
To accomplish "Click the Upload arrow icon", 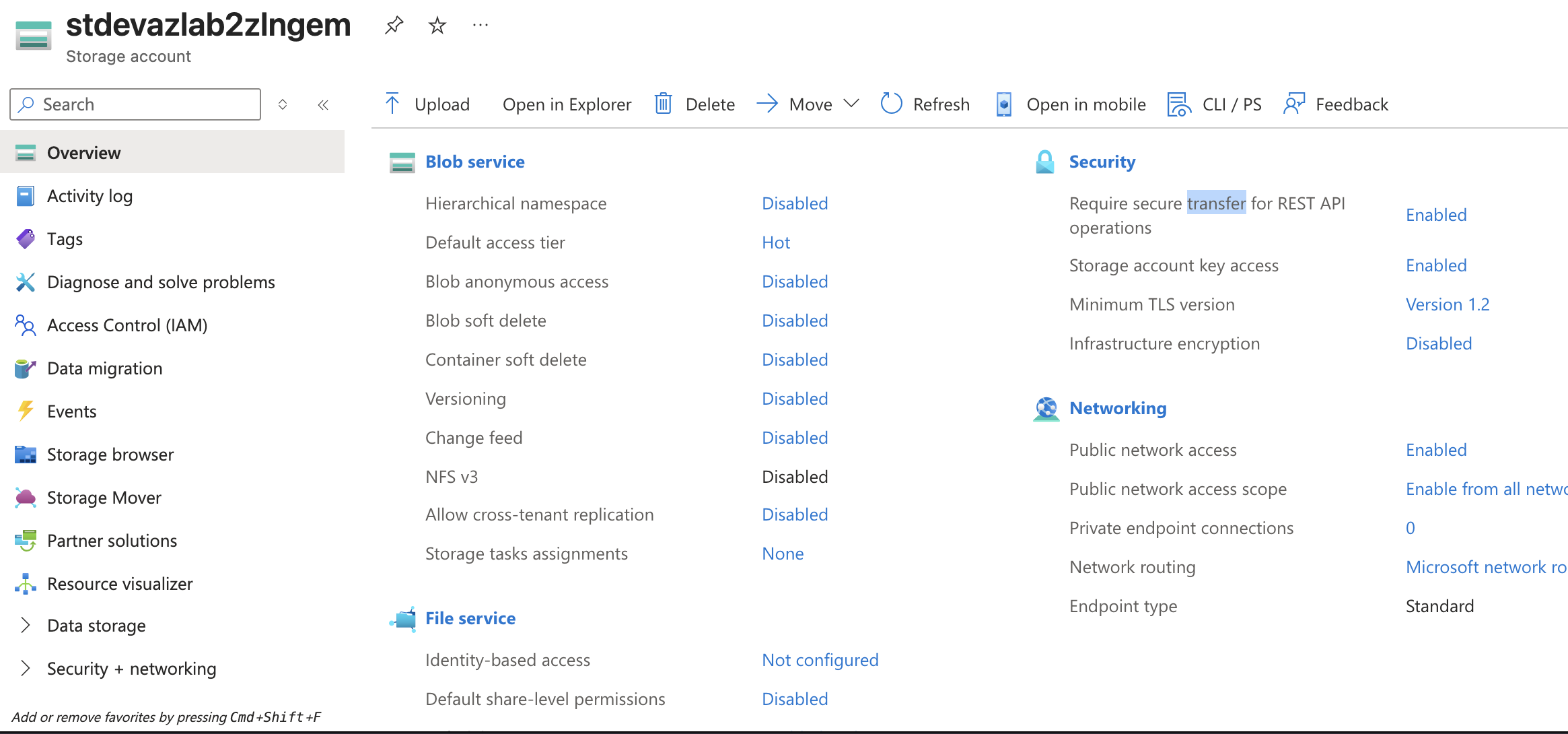I will pos(392,104).
